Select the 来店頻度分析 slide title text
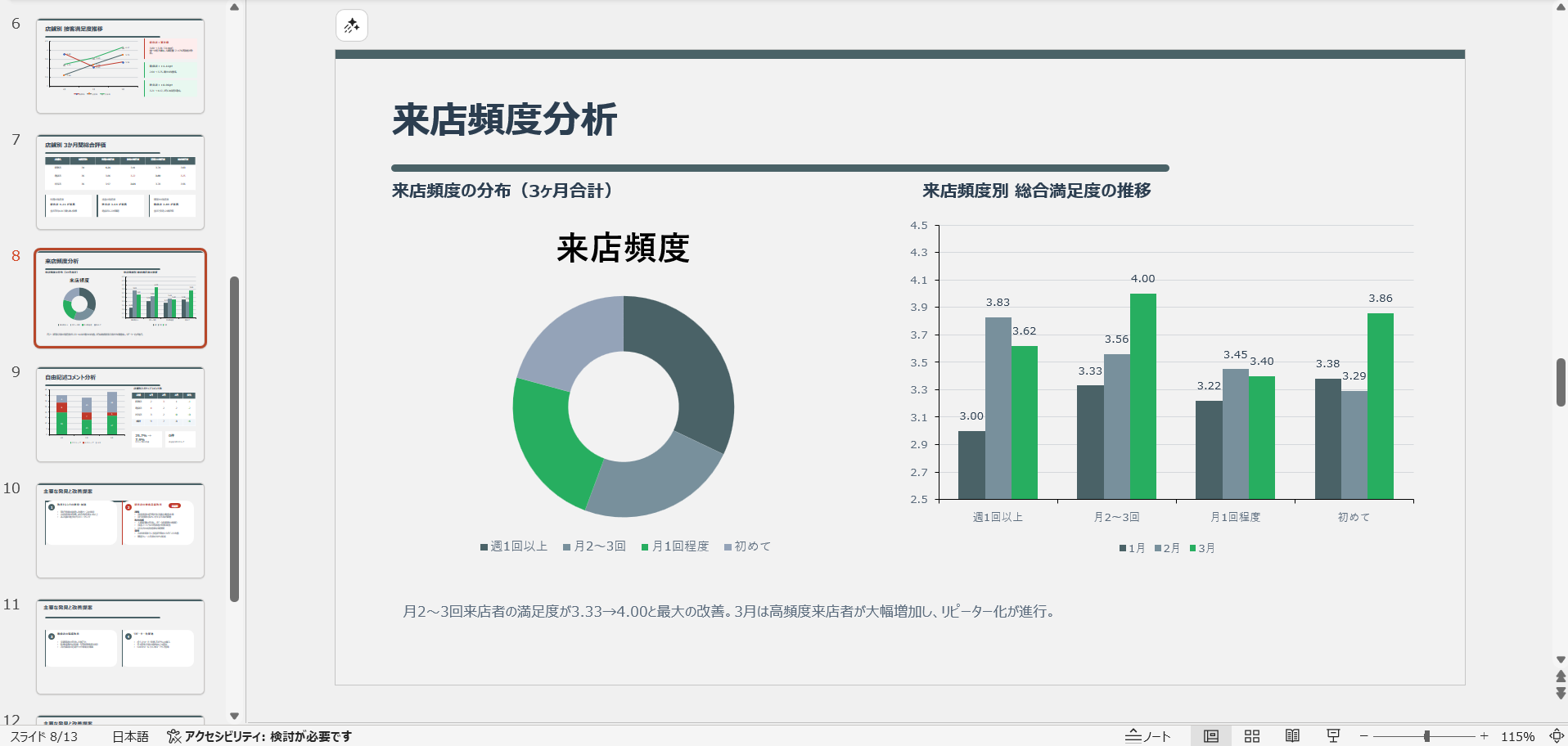 point(504,120)
